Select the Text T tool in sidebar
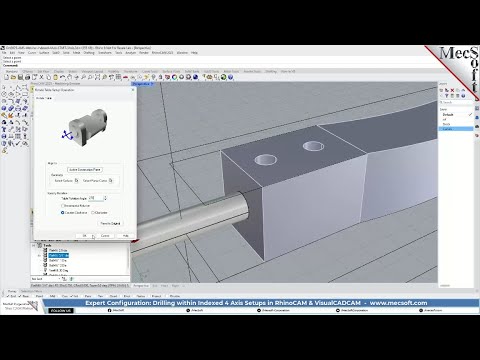The image size is (480, 360). (x=3, y=129)
